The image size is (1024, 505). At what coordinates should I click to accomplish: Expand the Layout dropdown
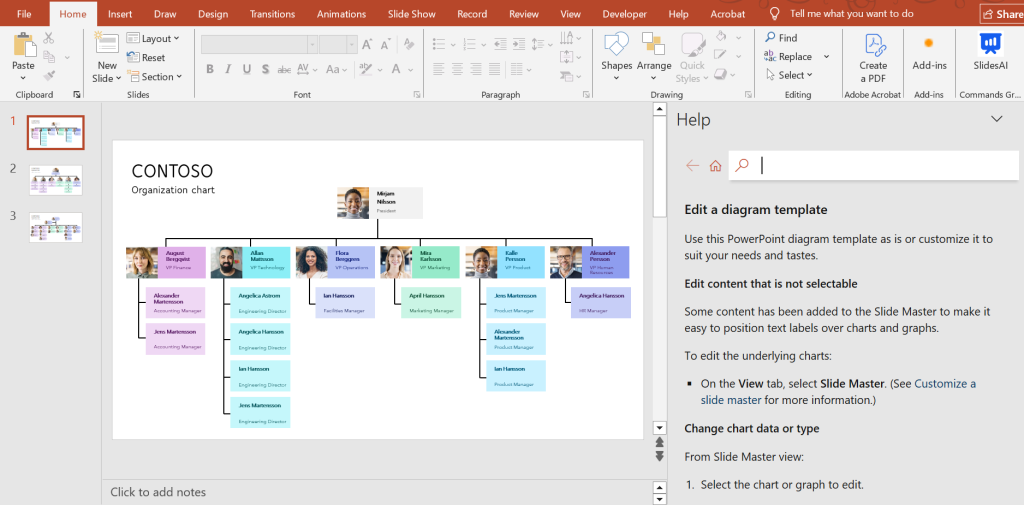pyautogui.click(x=154, y=38)
